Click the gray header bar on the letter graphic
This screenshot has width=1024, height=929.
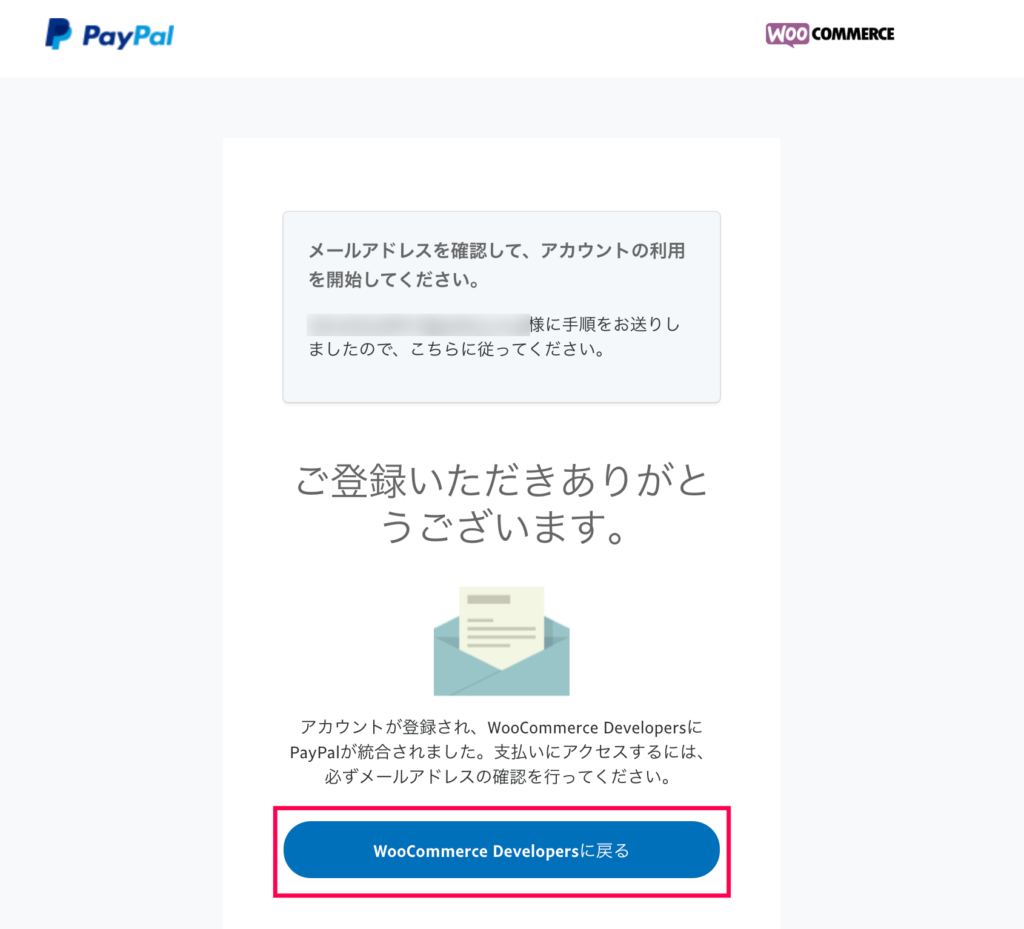488,599
